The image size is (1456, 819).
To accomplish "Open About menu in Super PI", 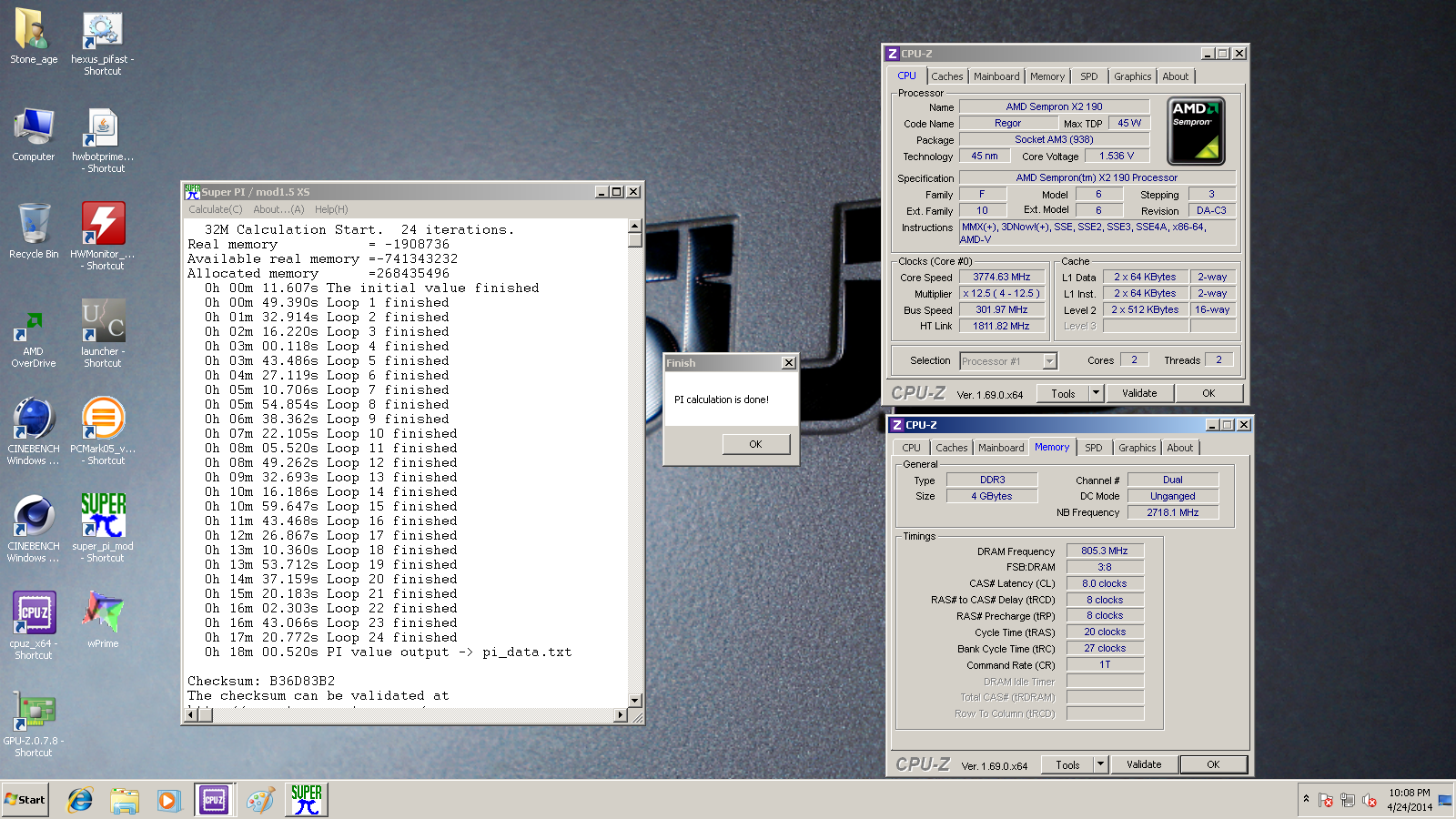I will (x=278, y=209).
